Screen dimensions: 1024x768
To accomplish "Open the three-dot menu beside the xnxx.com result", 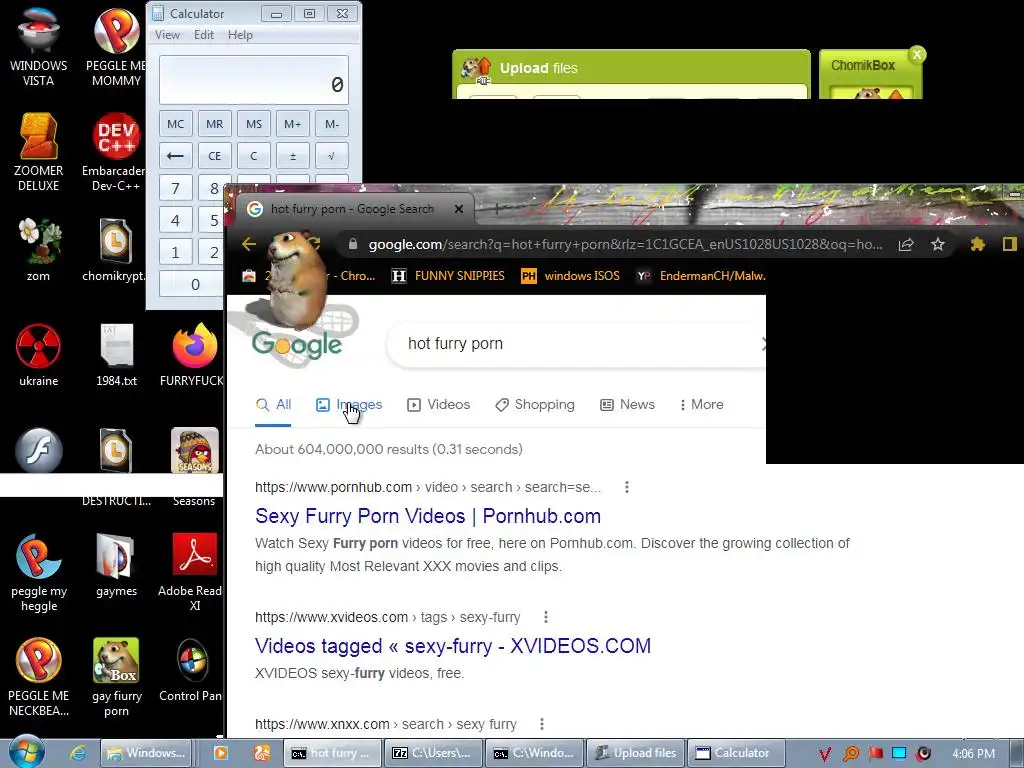I will pyautogui.click(x=541, y=724).
